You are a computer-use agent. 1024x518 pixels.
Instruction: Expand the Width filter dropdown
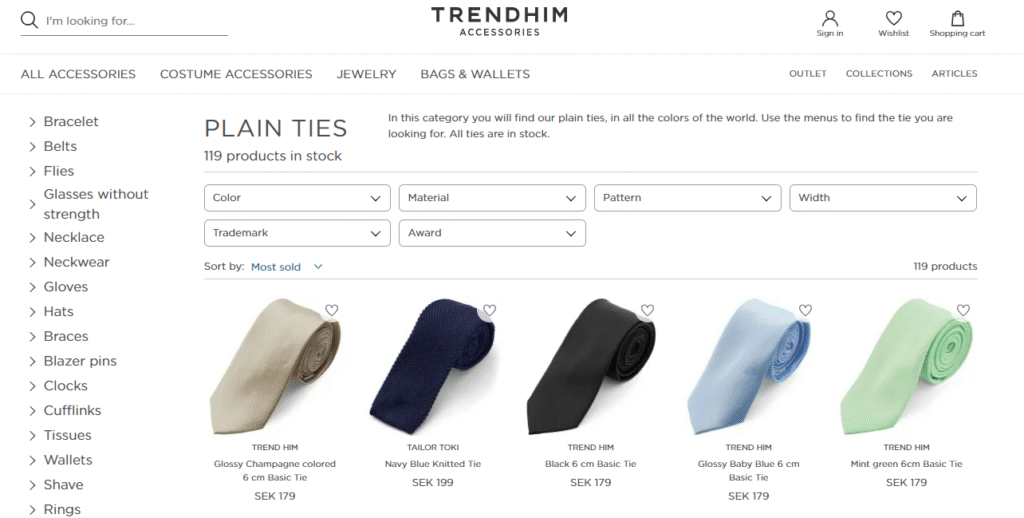tap(883, 198)
